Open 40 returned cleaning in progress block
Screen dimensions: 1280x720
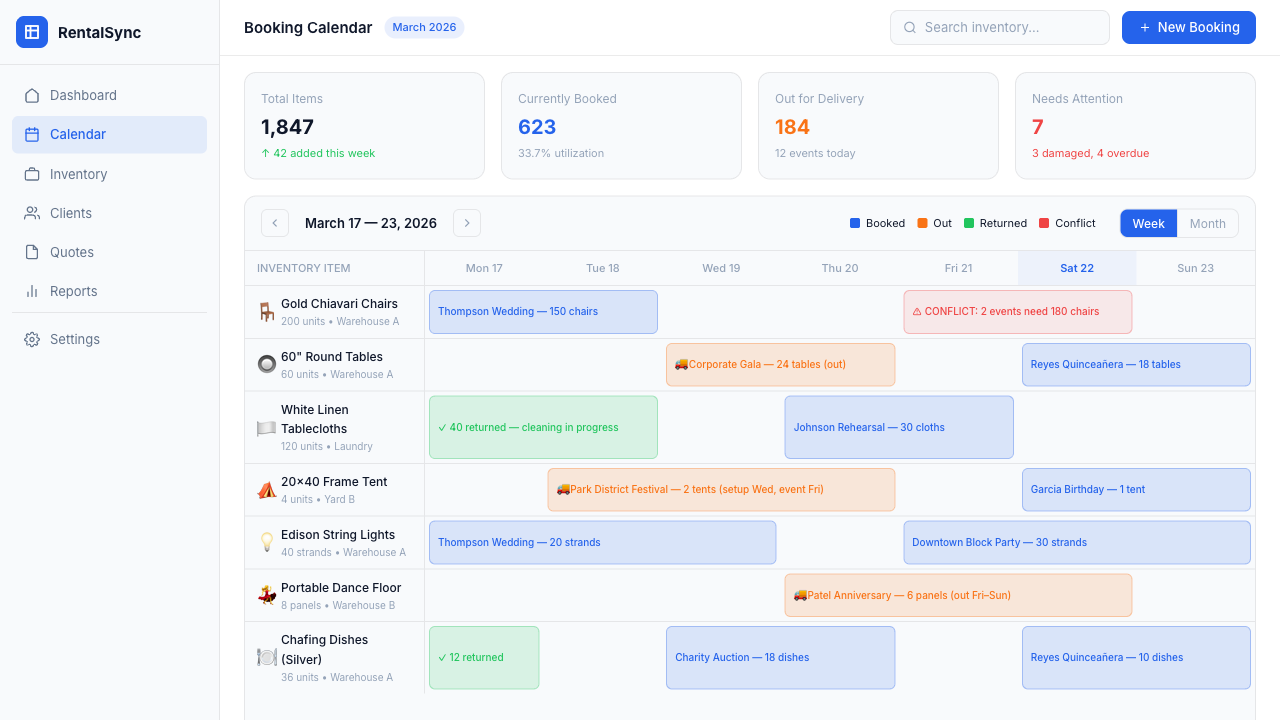[x=543, y=427]
